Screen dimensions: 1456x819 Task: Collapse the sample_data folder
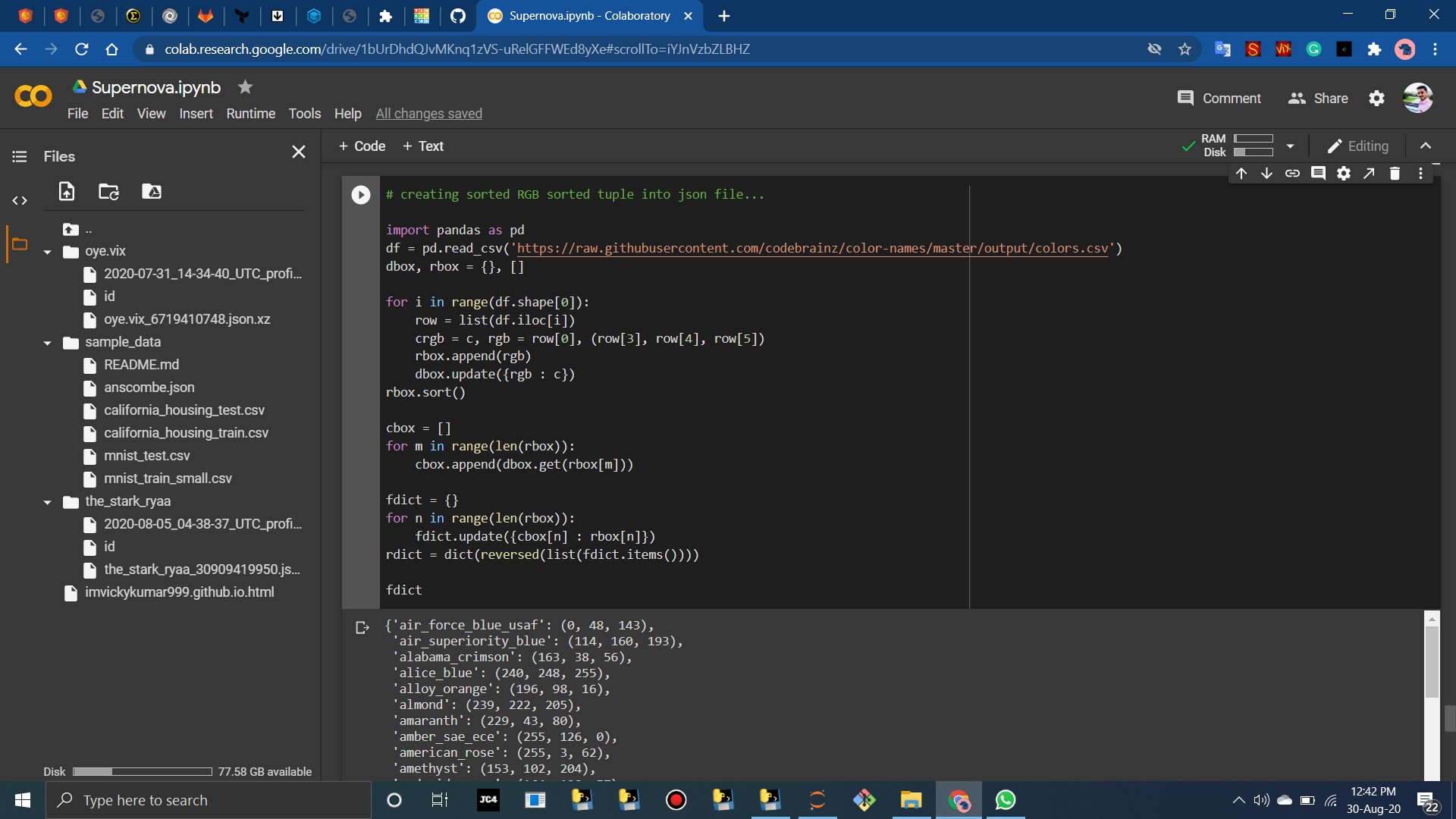click(x=48, y=343)
